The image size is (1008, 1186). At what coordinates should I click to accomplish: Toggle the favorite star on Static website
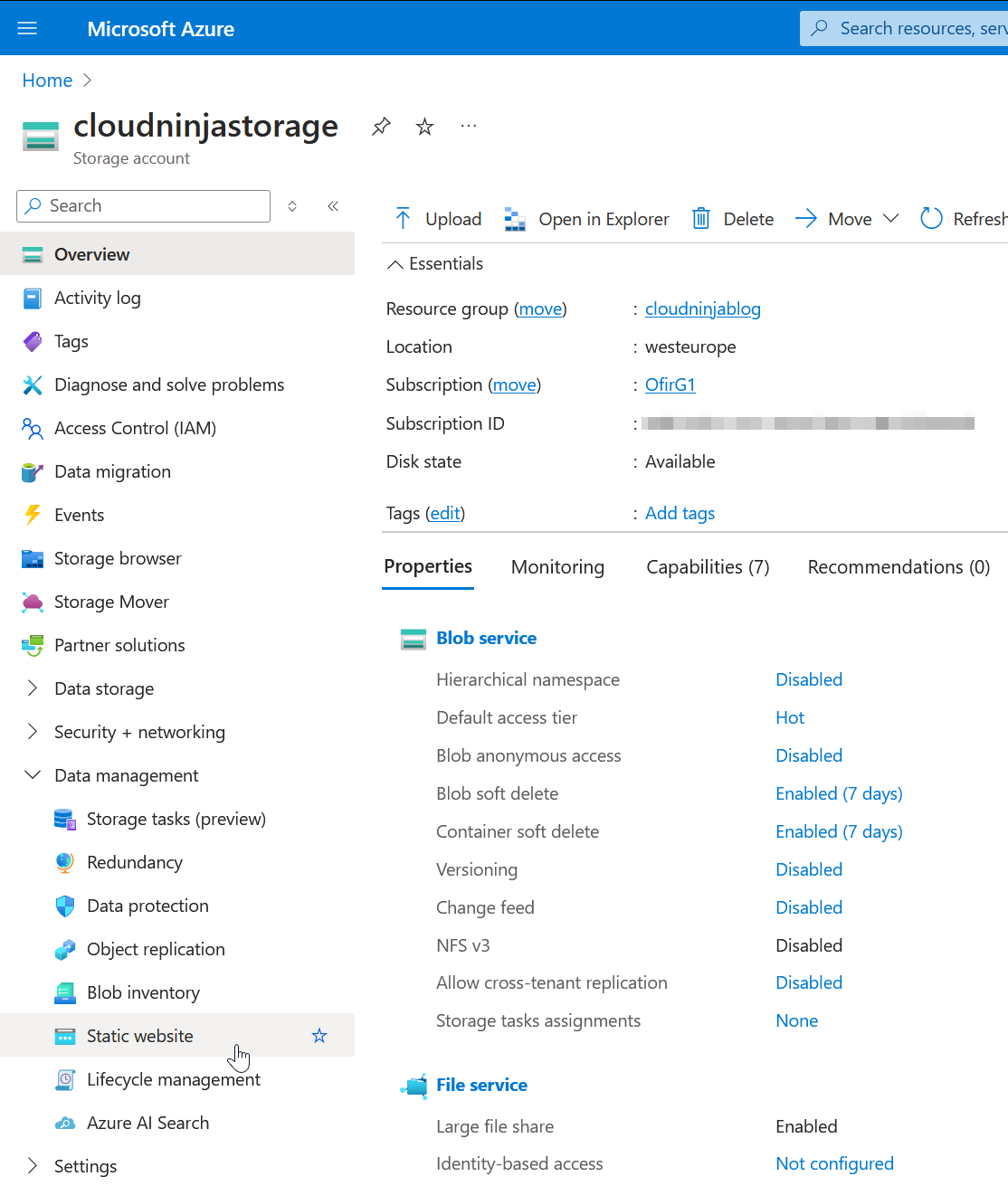pos(319,1035)
